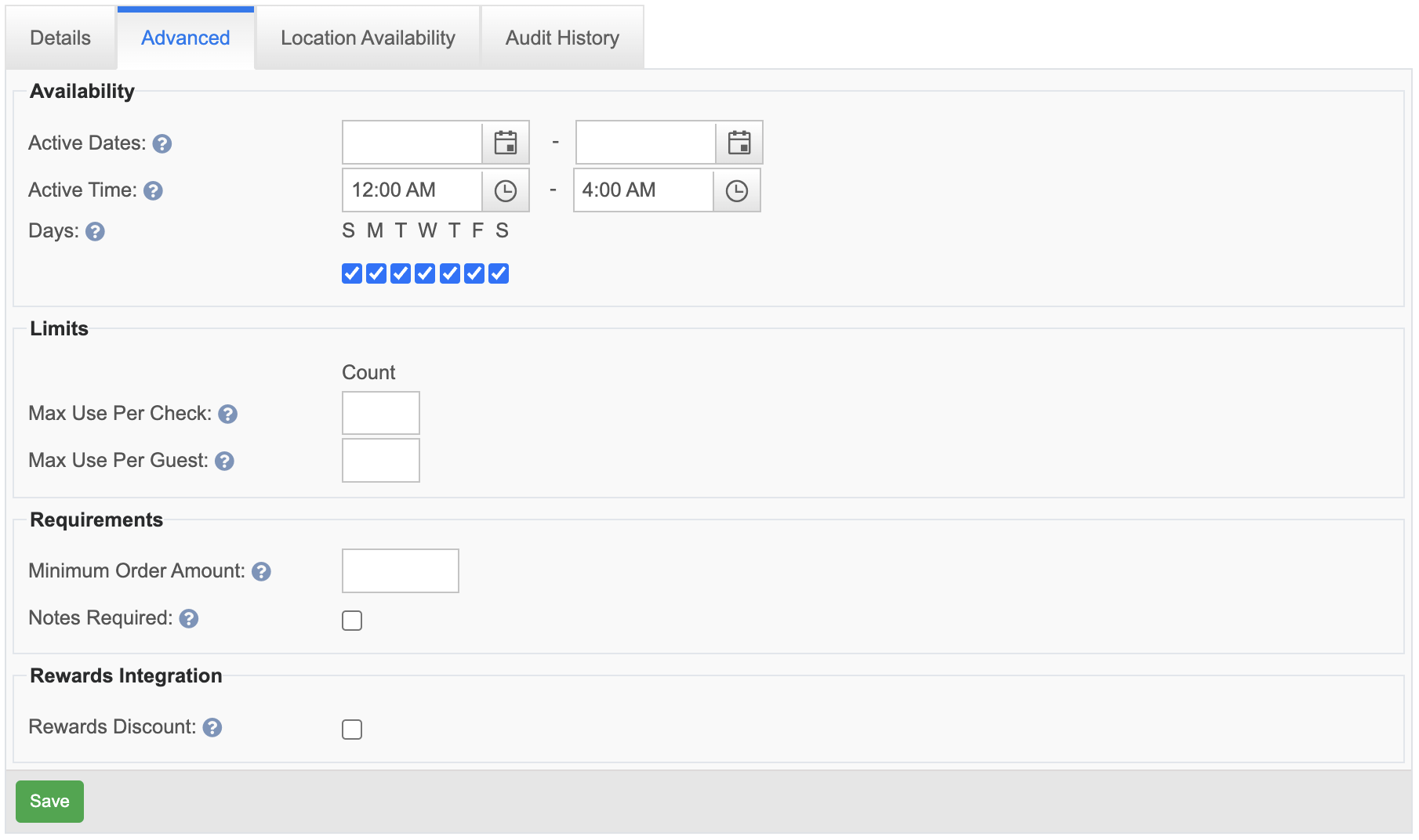The height and width of the screenshot is (840, 1419).
Task: Click the Notes Required help icon
Action: point(189,619)
